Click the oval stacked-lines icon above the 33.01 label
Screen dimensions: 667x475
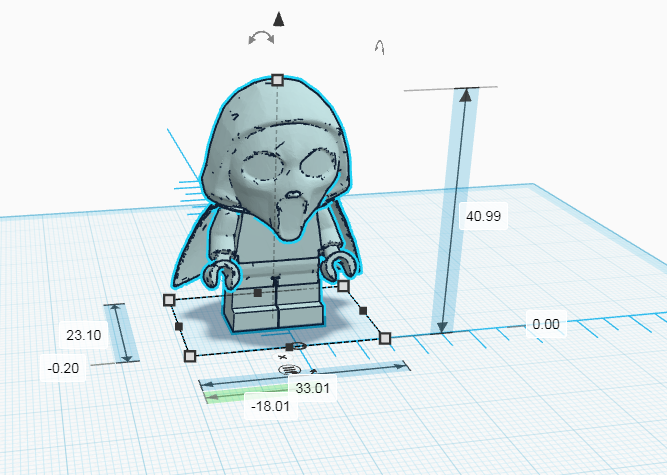coord(289,369)
